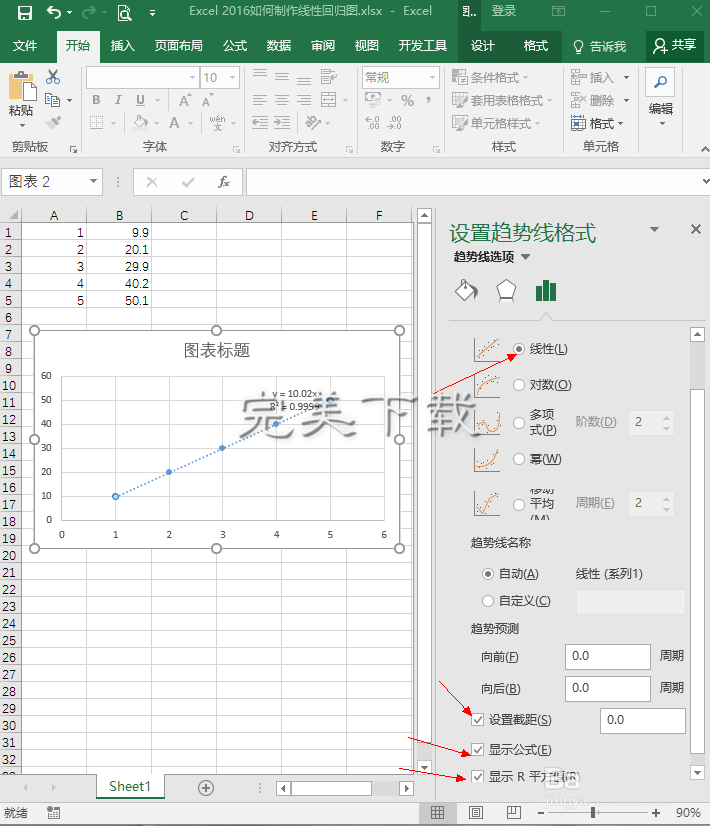Select the Custom (自定义) trendline name option
Screen dimensions: 710x826
[x=488, y=601]
